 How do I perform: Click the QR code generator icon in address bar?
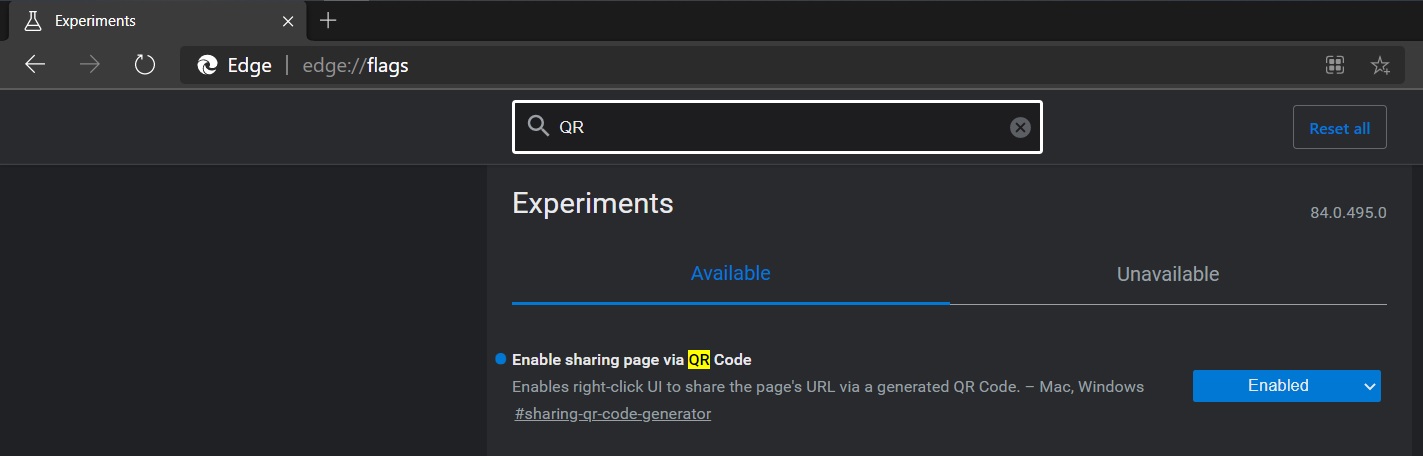tap(1334, 66)
